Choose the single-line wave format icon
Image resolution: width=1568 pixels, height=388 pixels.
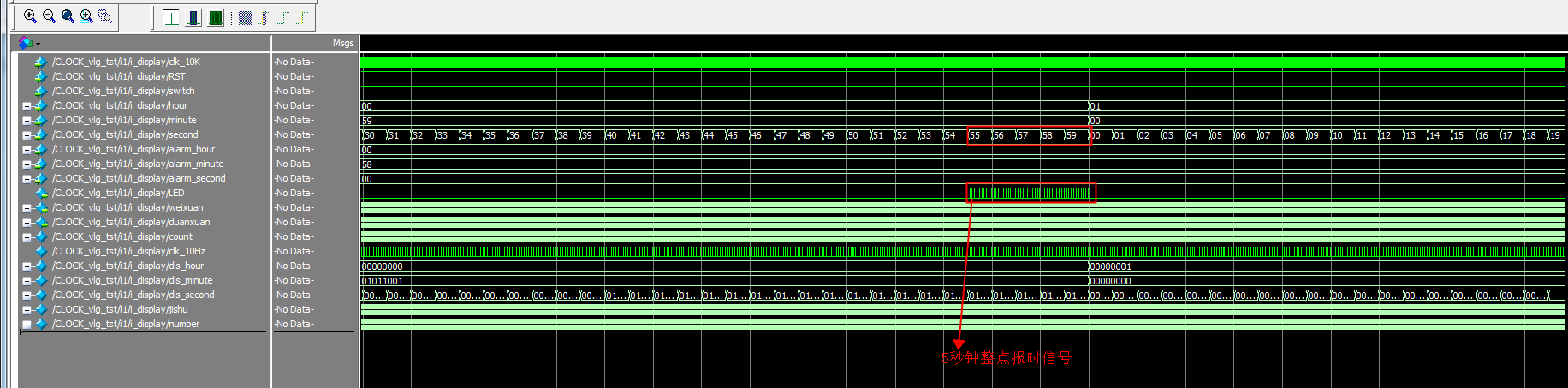pyautogui.click(x=171, y=17)
